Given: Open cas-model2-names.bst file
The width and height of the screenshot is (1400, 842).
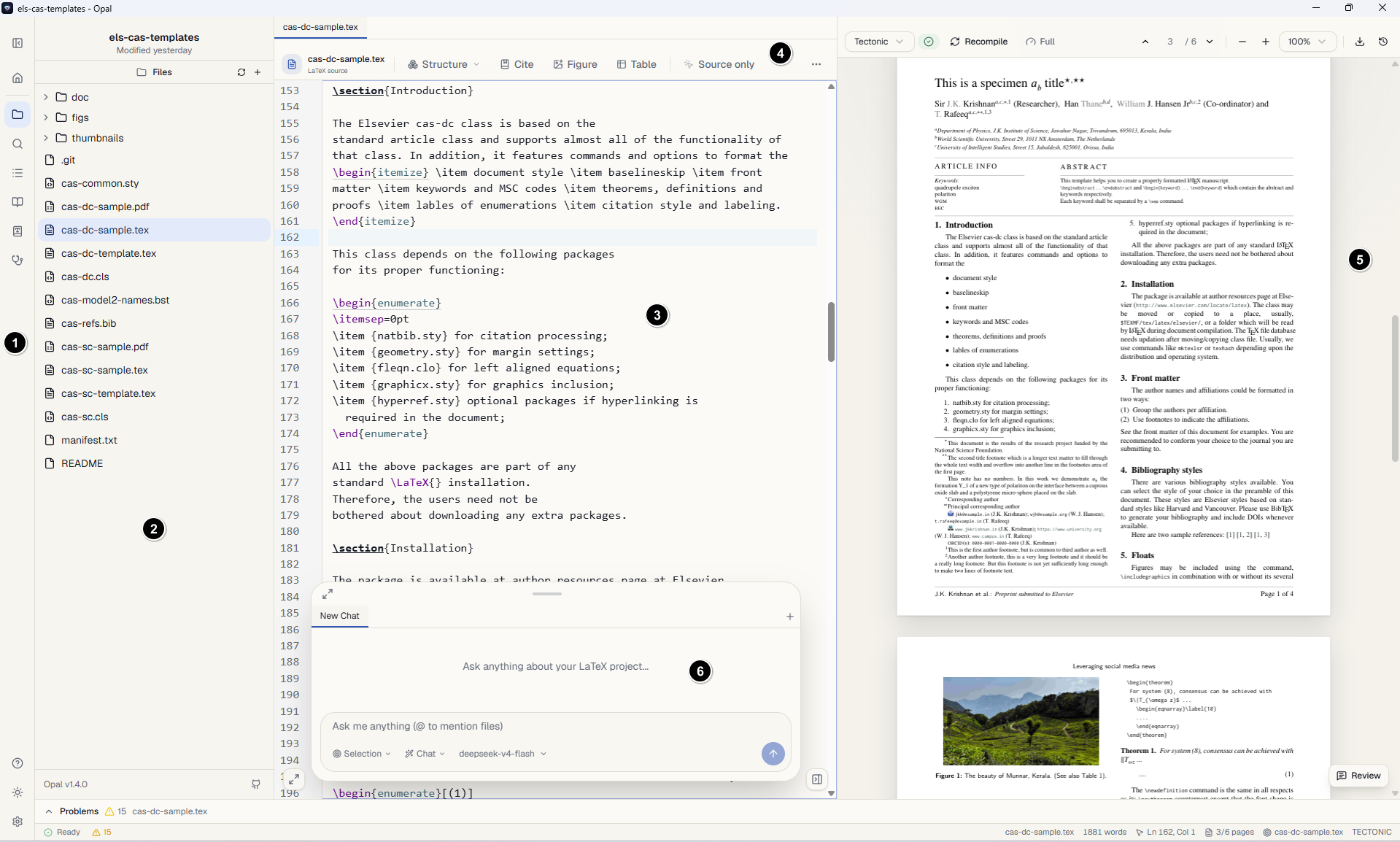Looking at the screenshot, I should tap(153, 300).
